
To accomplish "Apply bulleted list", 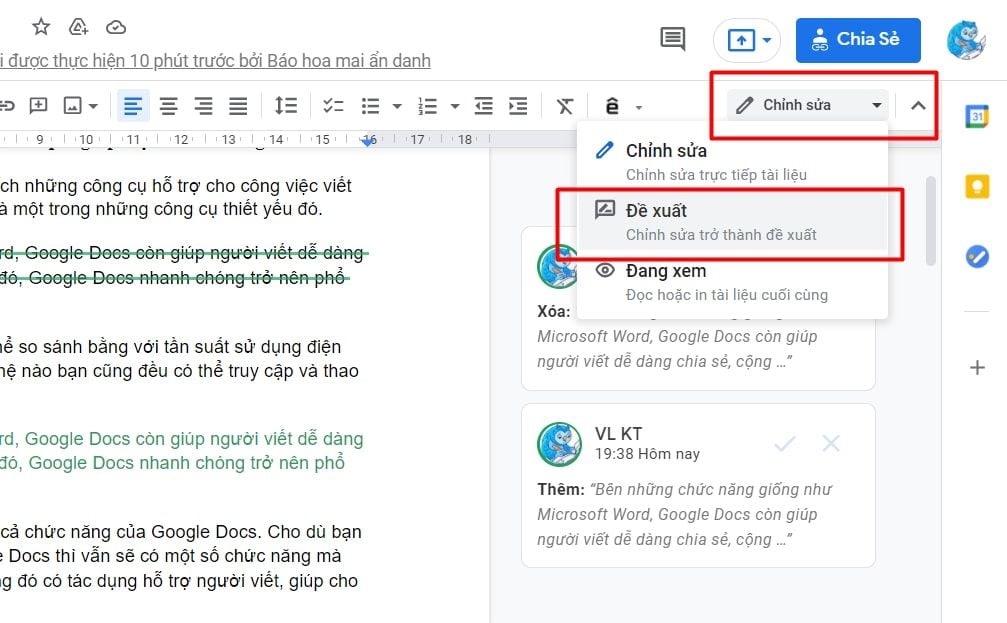I will click(x=370, y=106).
